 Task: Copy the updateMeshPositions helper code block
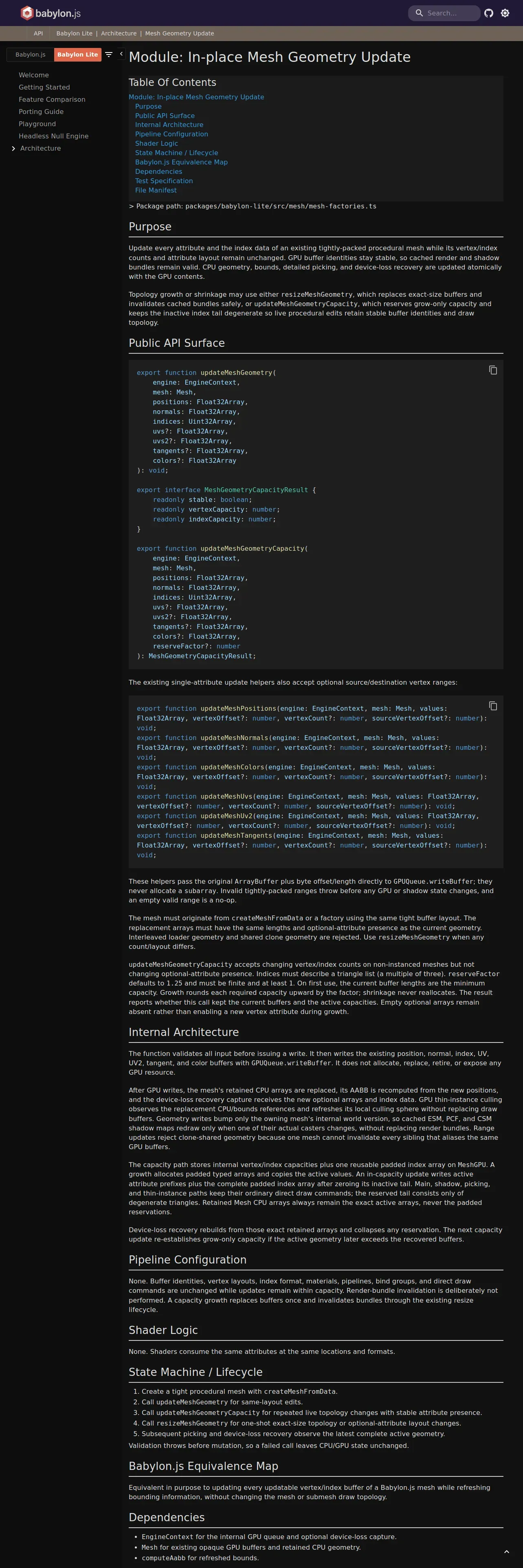[493, 706]
